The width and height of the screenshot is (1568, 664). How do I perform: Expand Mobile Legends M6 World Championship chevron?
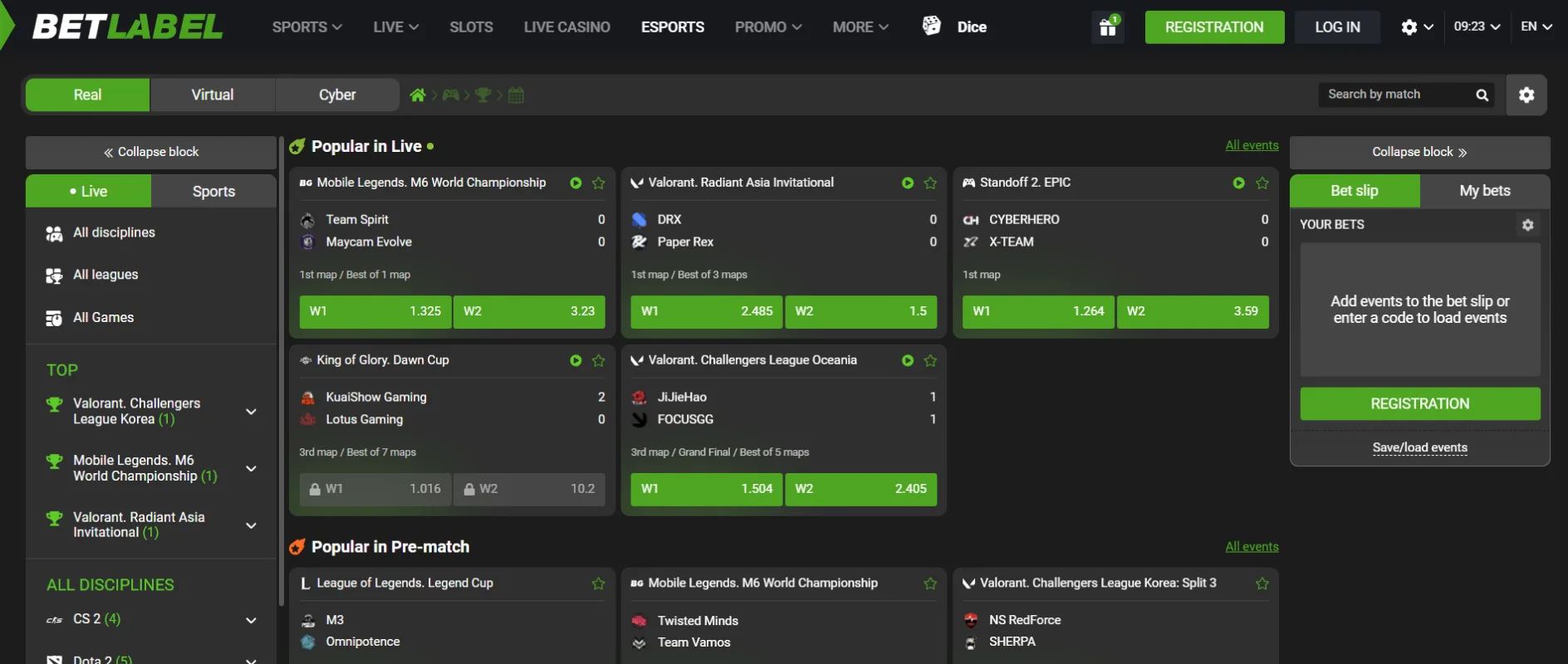tap(251, 469)
